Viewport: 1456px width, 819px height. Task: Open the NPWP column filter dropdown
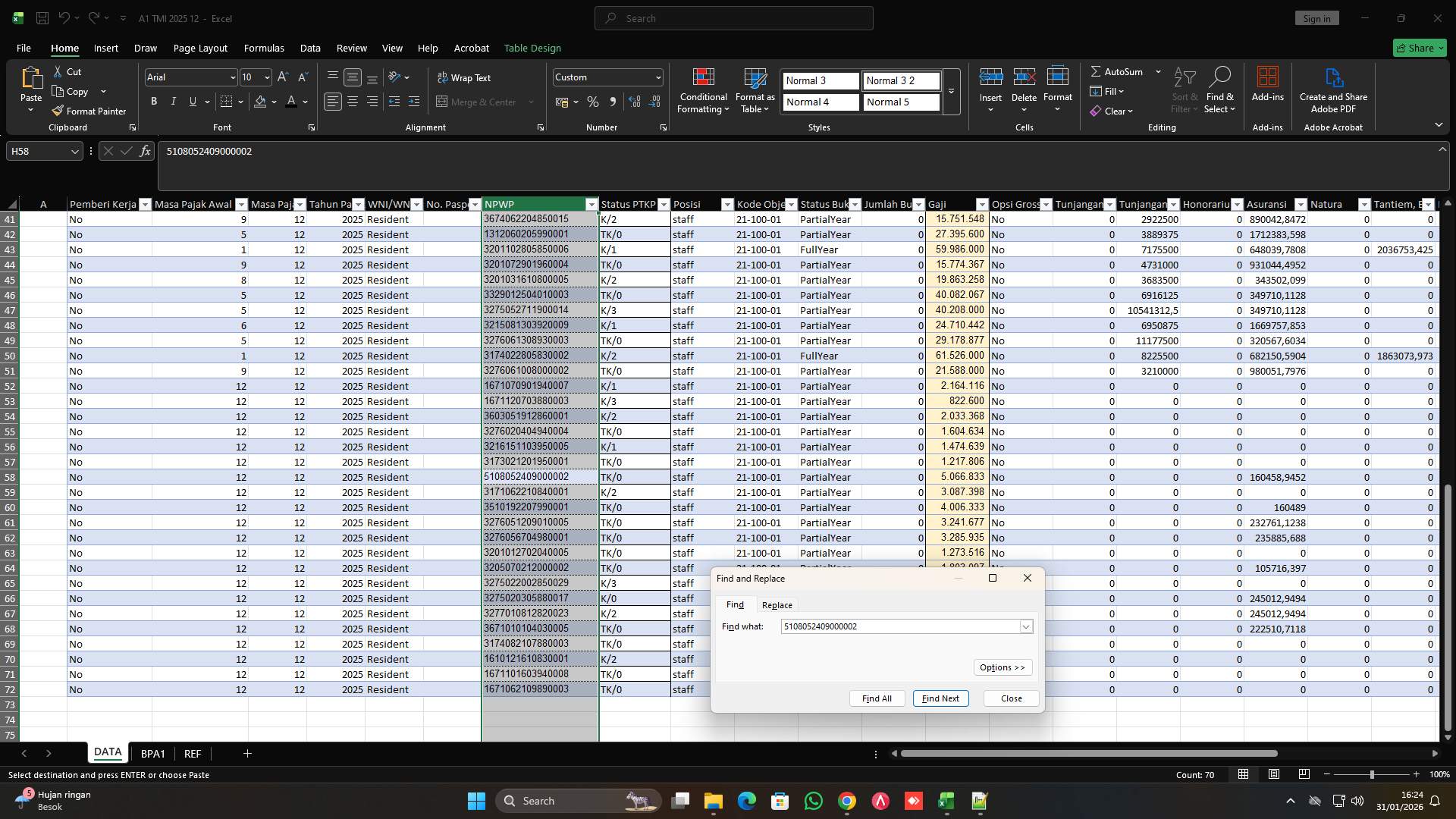591,204
